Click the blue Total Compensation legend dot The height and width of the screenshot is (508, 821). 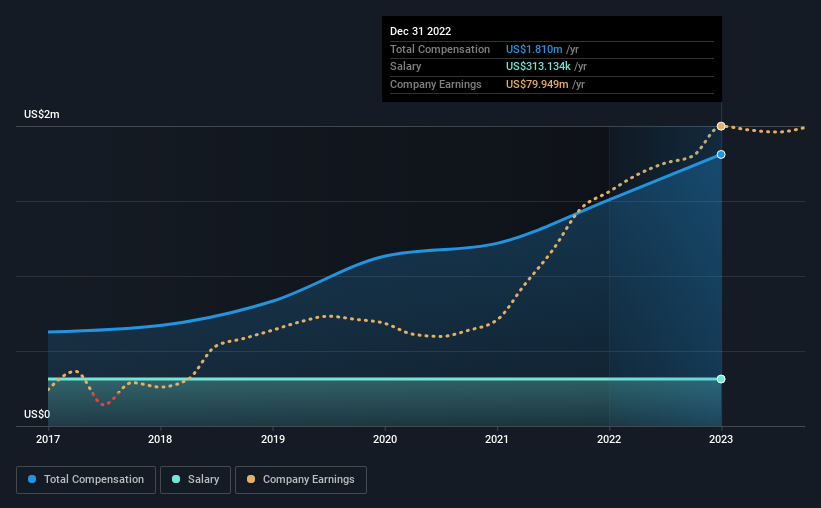[32, 479]
